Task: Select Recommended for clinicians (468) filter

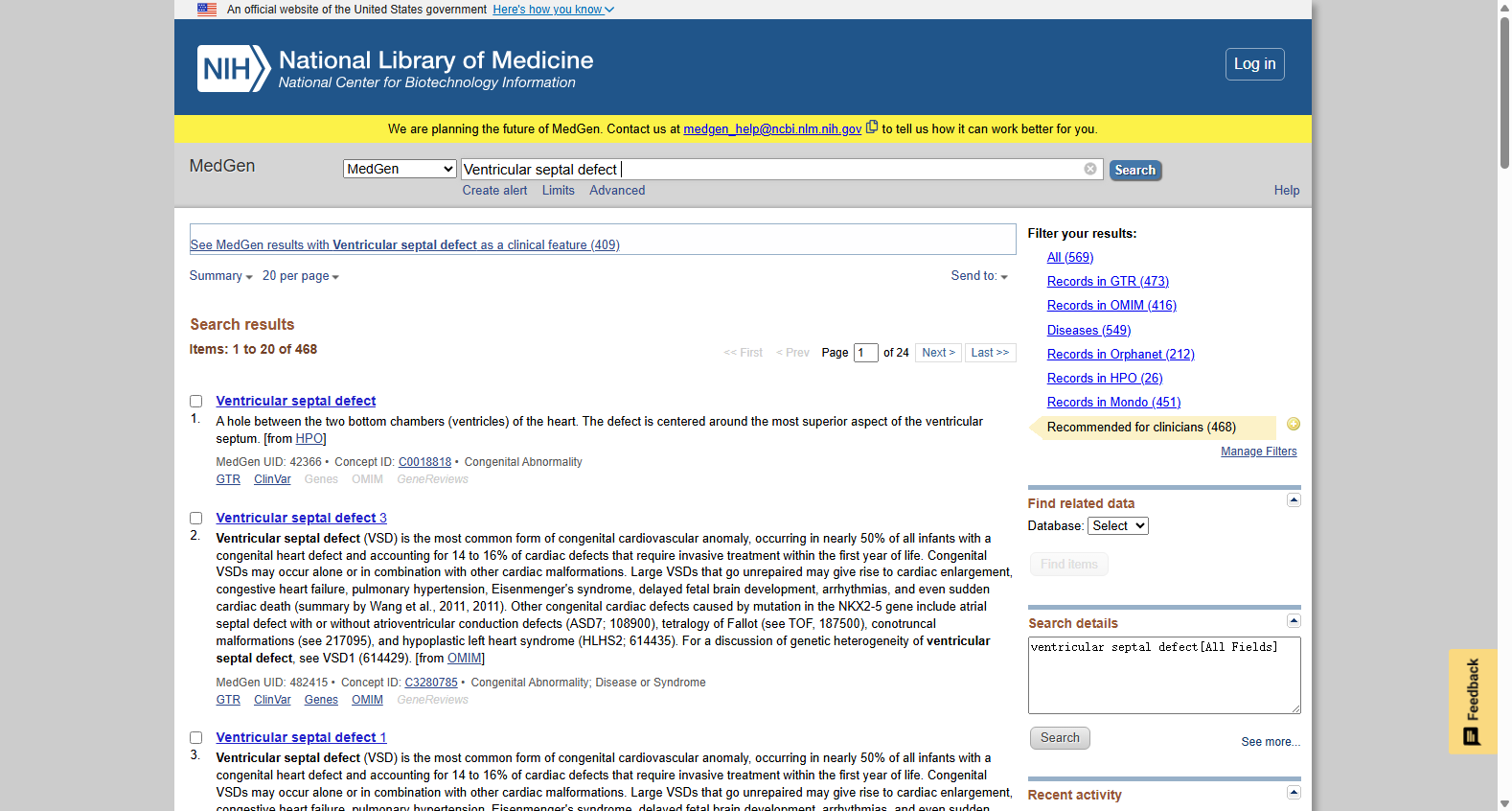Action: (x=1141, y=428)
